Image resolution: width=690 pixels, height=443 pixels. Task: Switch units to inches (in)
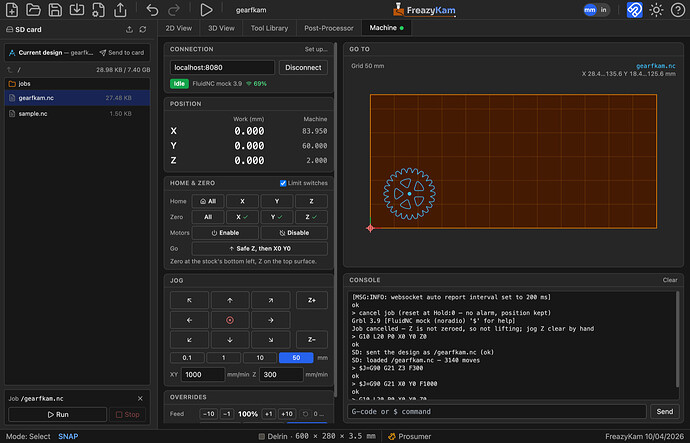click(x=604, y=10)
